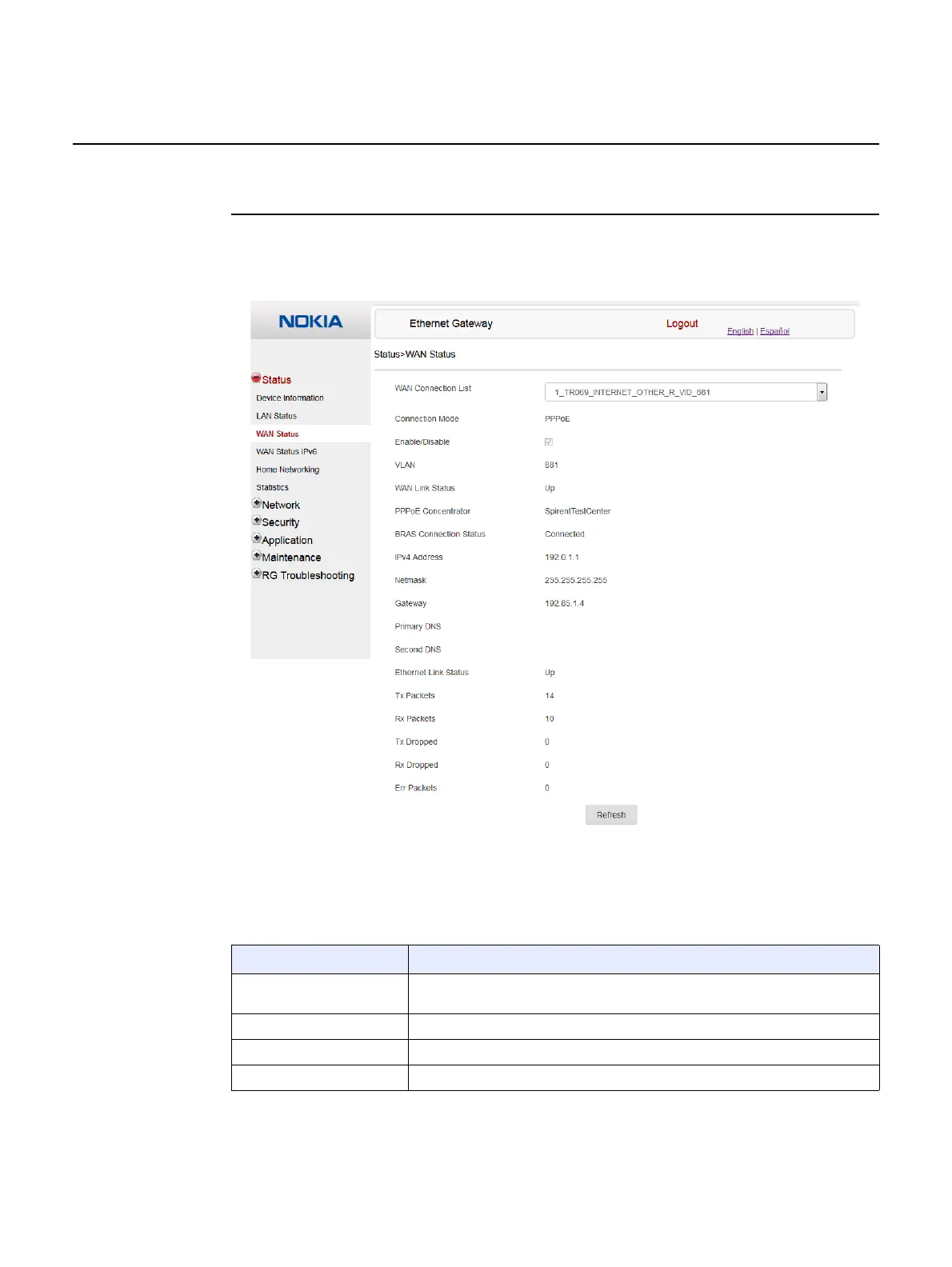This screenshot has width=952, height=1267.
Task: Click the Primary DNS label
Action: pos(418,627)
